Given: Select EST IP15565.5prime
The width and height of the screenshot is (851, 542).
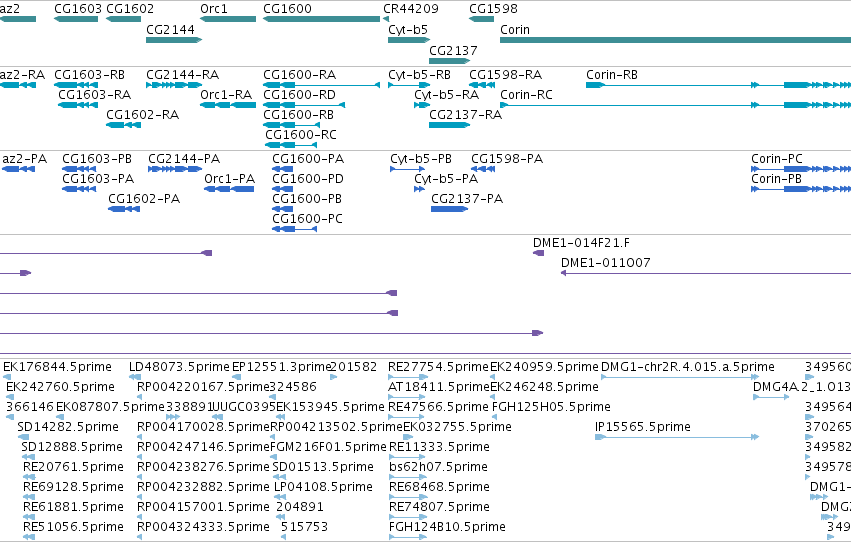Looking at the screenshot, I should coord(643,426).
